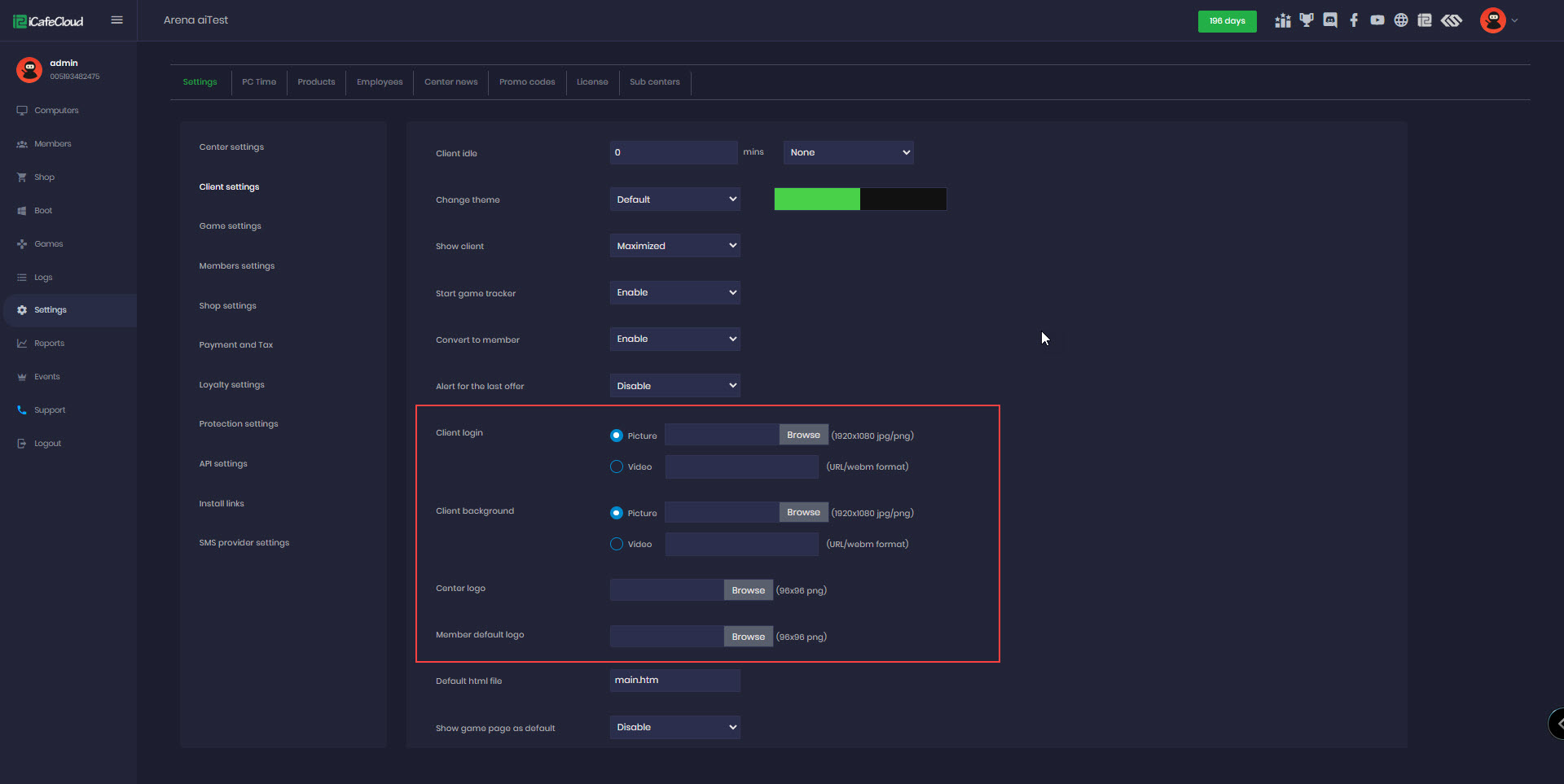Select Picture option for Client background
This screenshot has width=1564, height=784.
tap(617, 513)
